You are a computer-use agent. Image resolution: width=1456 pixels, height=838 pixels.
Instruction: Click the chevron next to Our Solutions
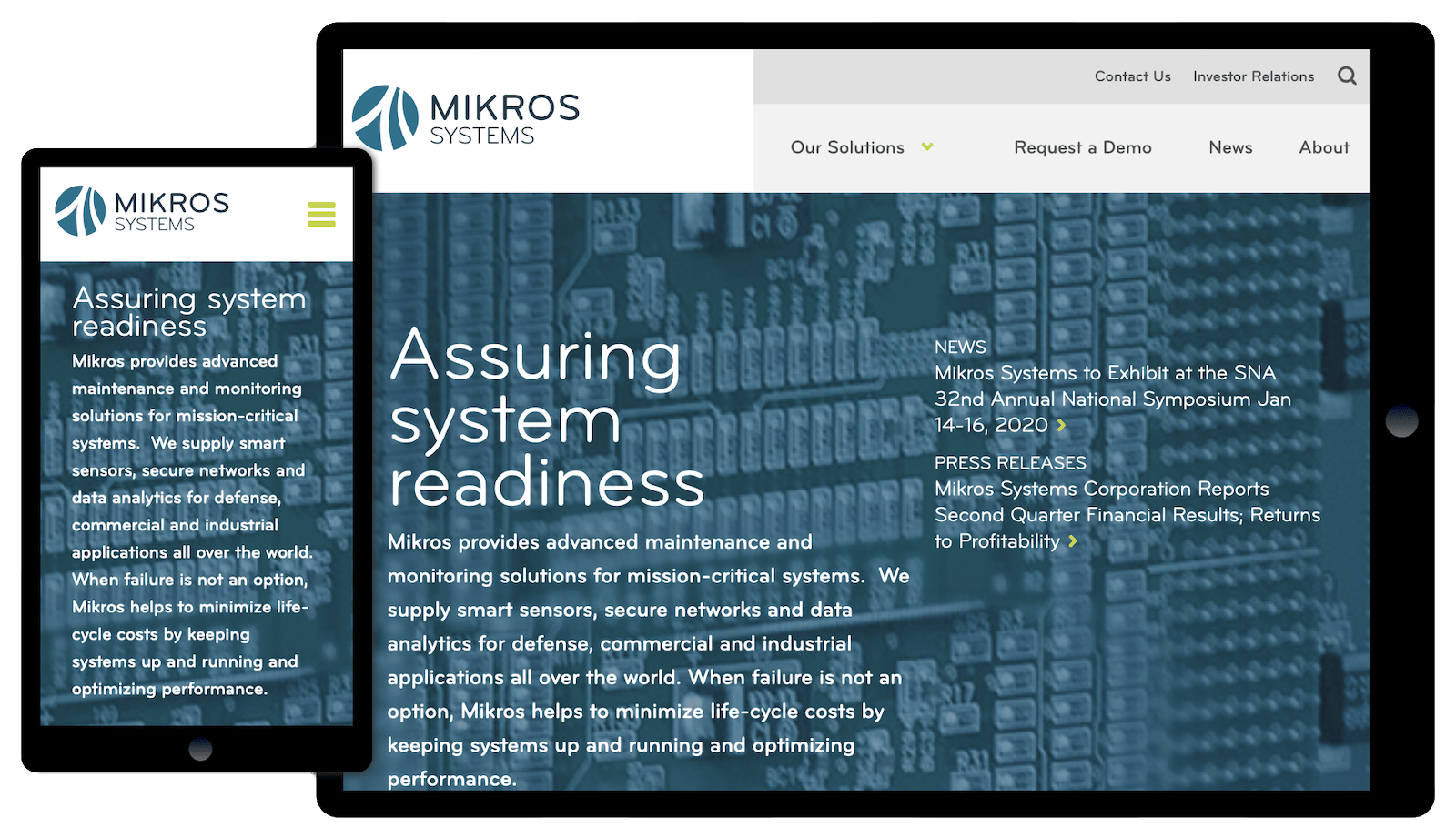[926, 146]
